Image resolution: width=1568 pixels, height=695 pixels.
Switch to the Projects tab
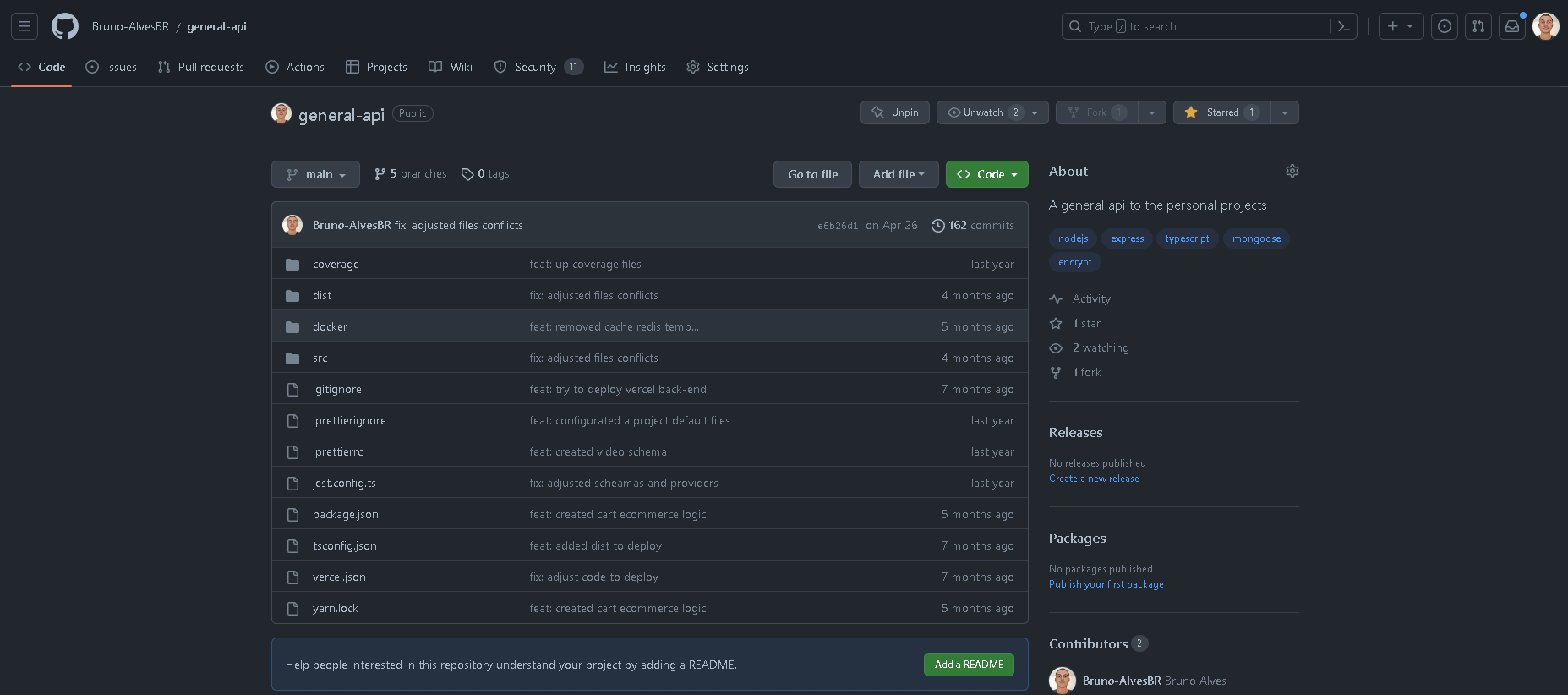[x=376, y=67]
